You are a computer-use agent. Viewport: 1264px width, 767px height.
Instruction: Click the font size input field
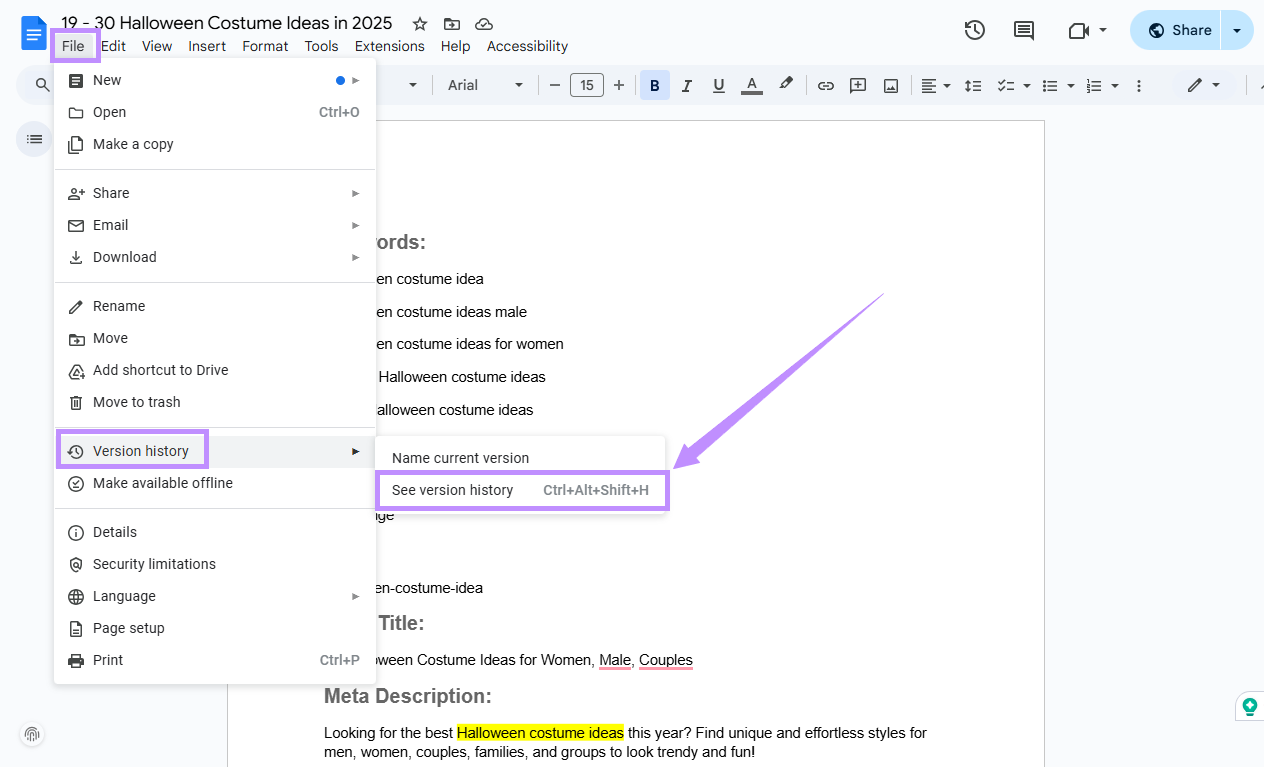tap(587, 85)
